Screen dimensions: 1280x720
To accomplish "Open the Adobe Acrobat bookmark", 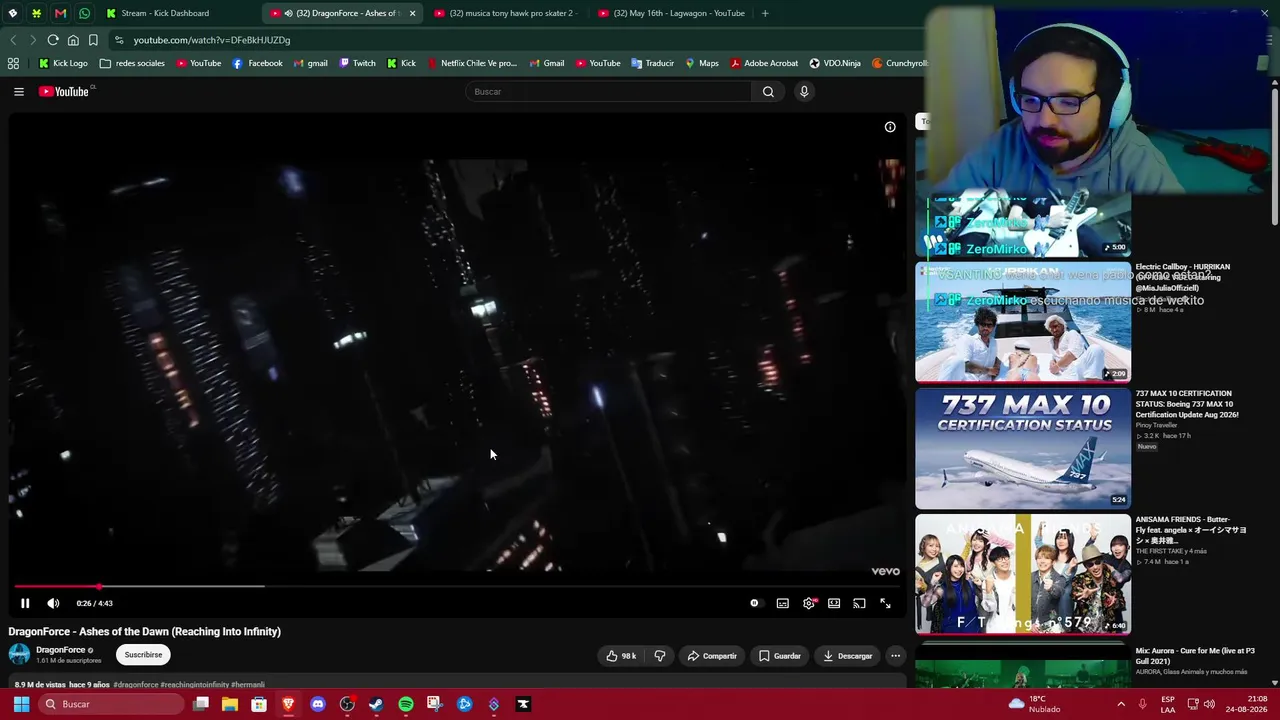I will pos(764,63).
